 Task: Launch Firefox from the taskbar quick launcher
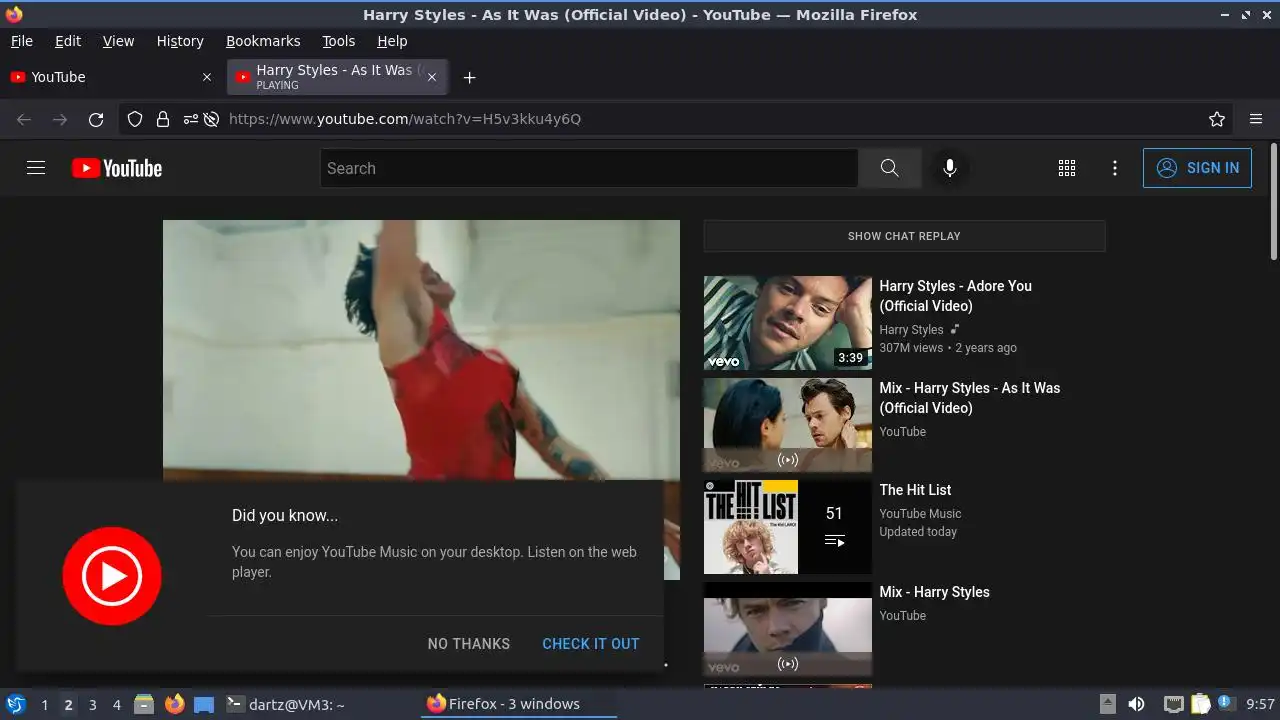pos(174,704)
